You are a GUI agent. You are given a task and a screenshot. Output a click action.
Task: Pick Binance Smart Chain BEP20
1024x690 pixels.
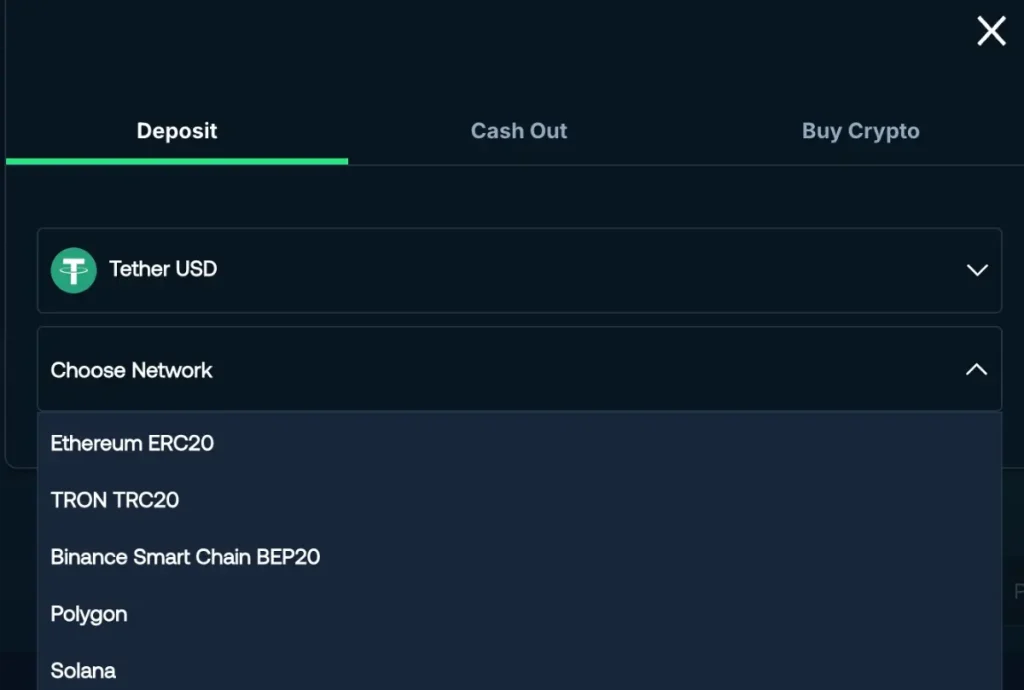[x=185, y=557]
